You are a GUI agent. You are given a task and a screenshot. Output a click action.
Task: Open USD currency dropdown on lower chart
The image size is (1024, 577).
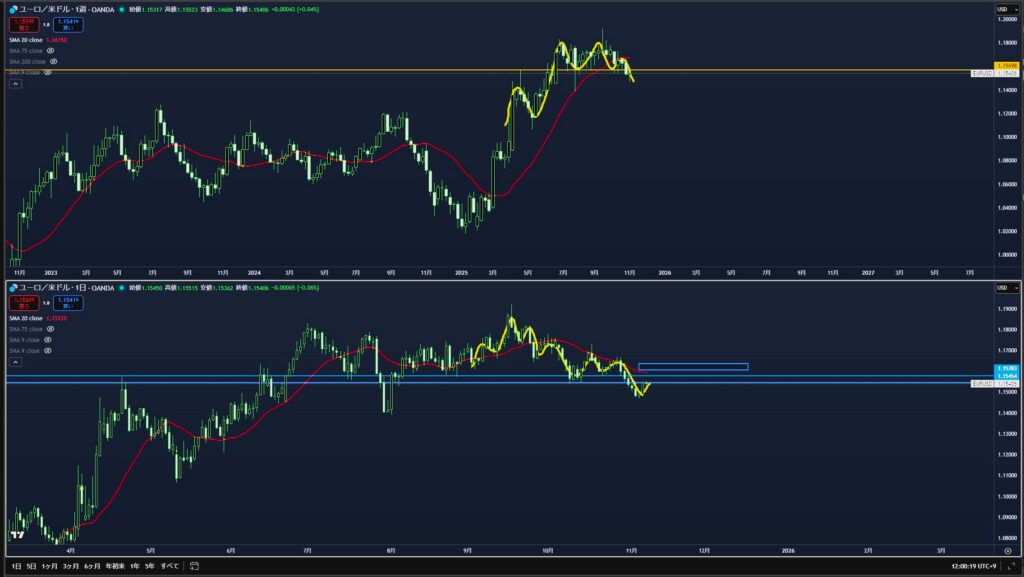coord(1003,288)
